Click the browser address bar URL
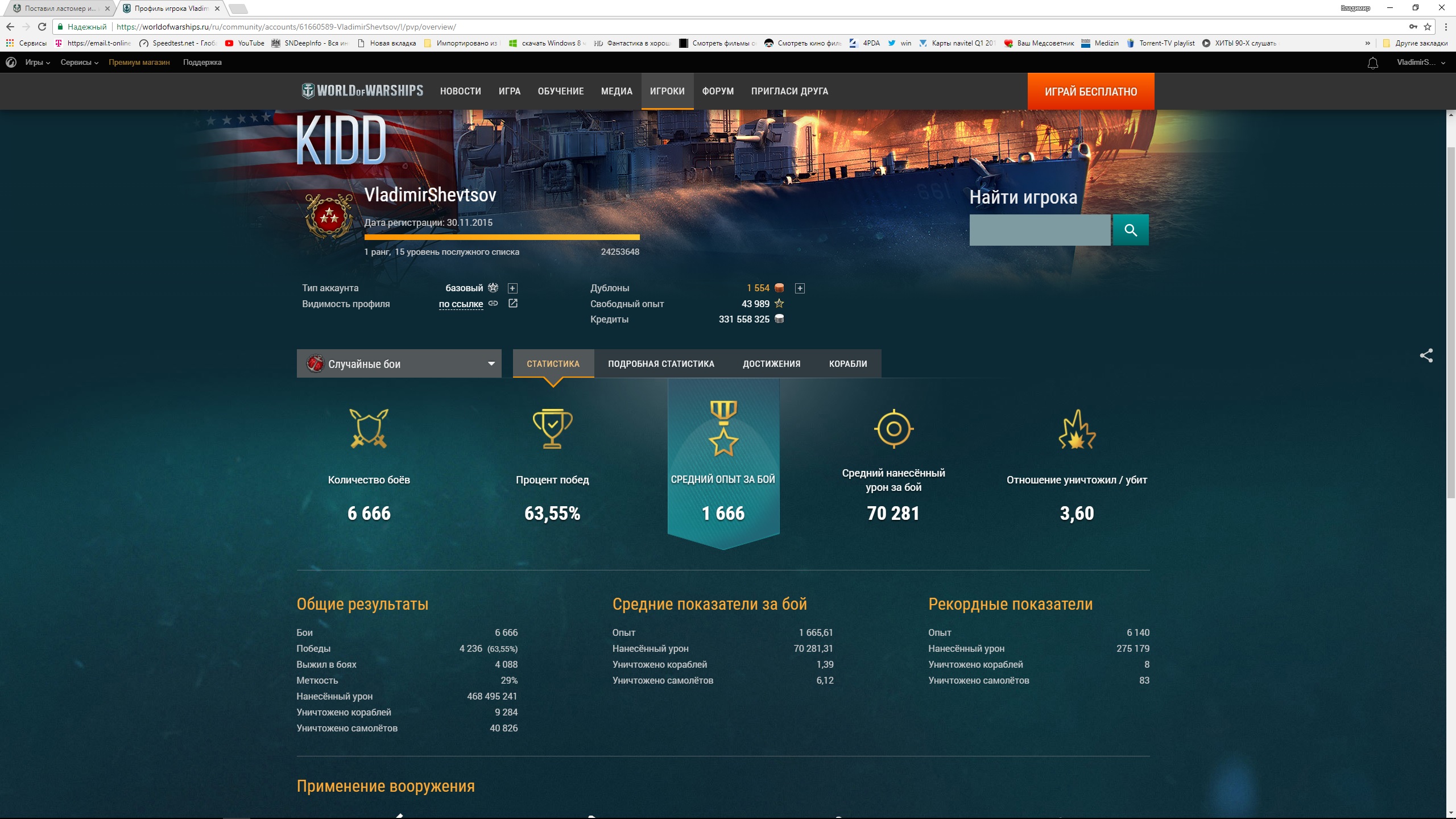The width and height of the screenshot is (1456, 819). point(286,27)
